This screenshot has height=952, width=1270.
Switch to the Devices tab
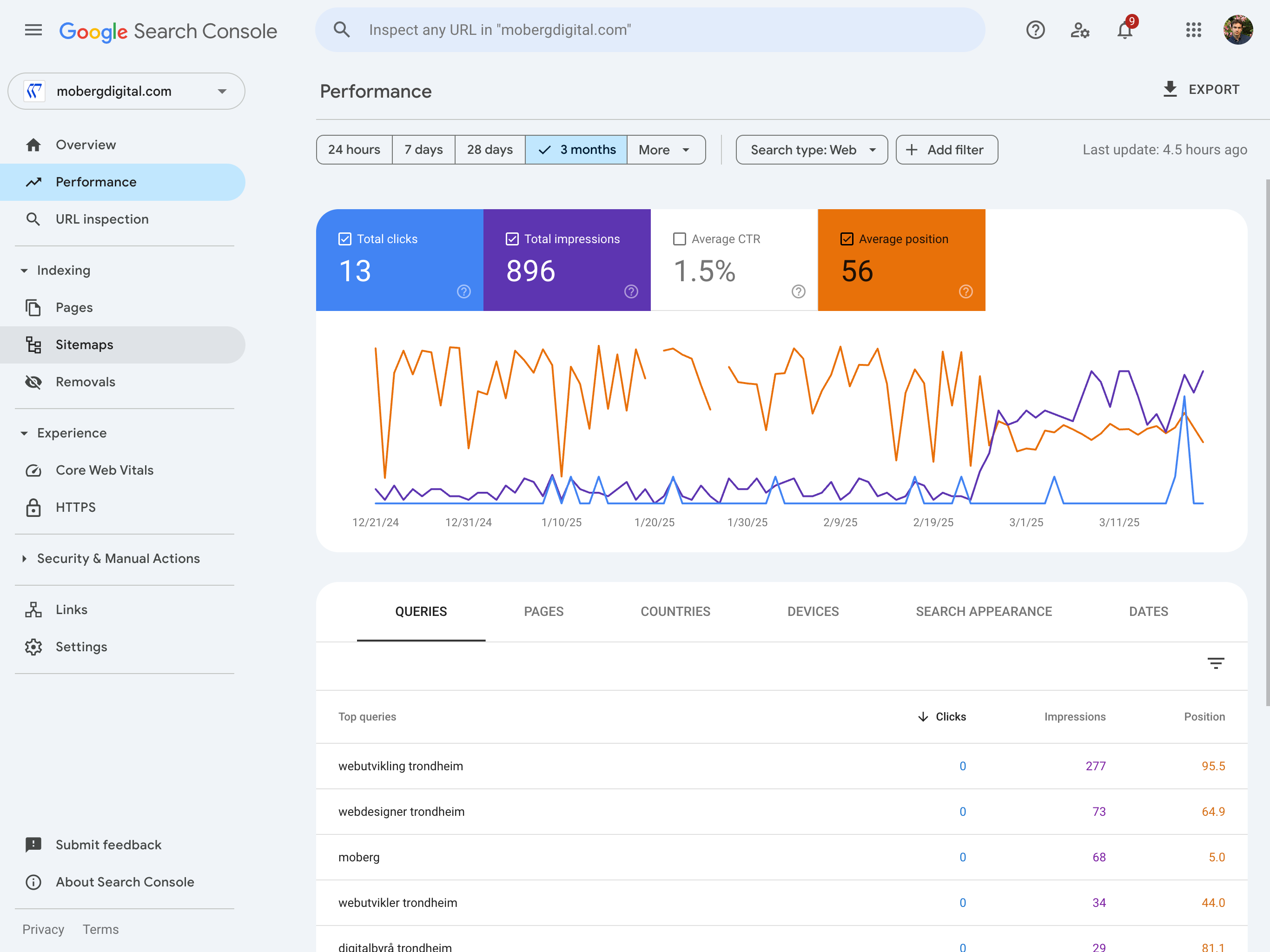pyautogui.click(x=813, y=612)
